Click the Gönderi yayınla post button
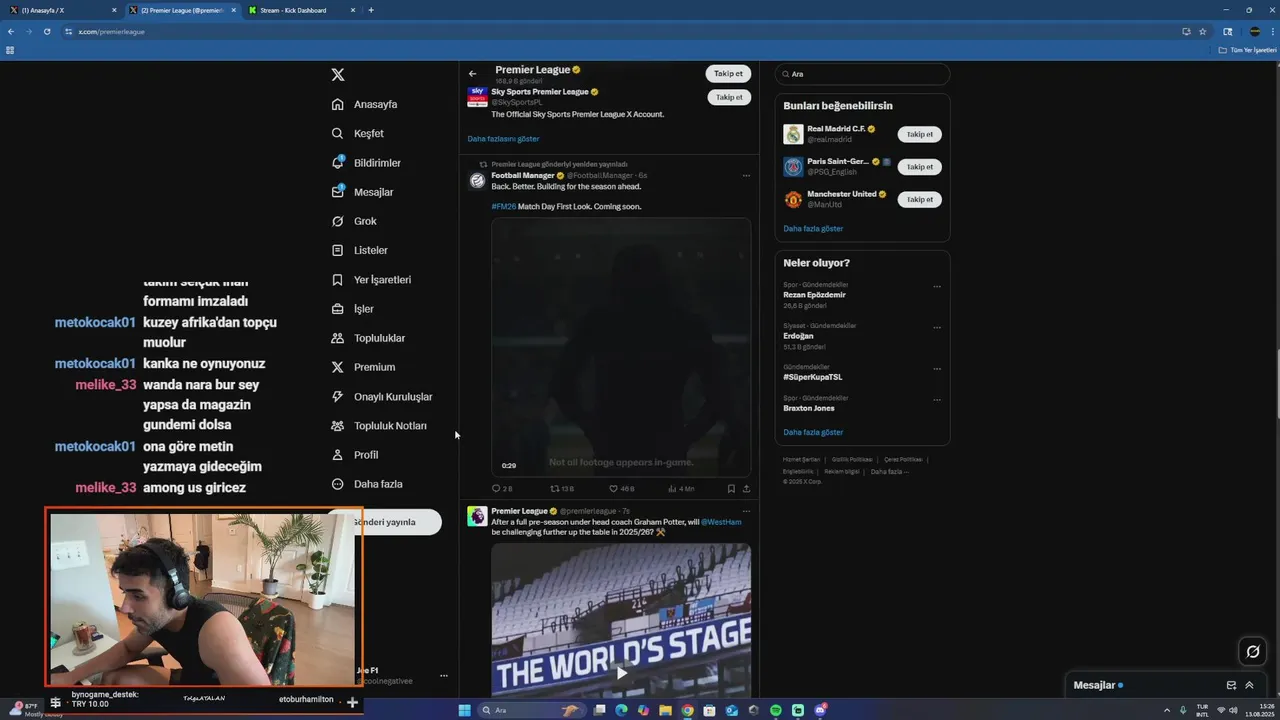Screen dimensions: 1280x720 [x=385, y=522]
